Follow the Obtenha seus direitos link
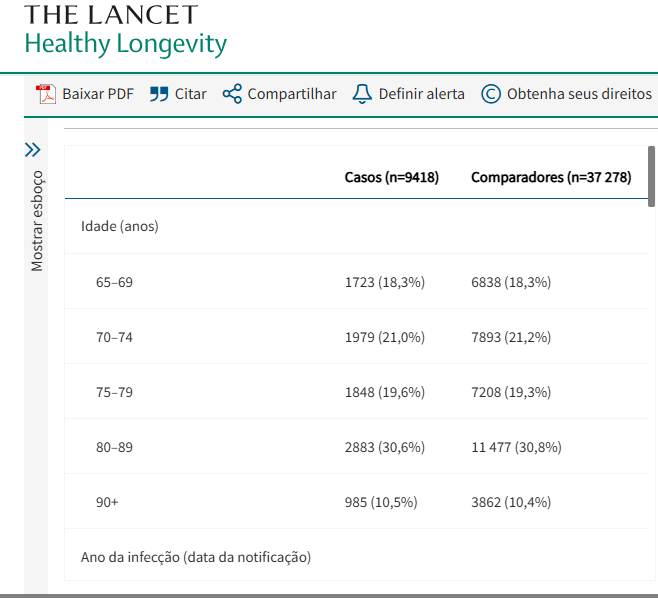 [x=579, y=94]
